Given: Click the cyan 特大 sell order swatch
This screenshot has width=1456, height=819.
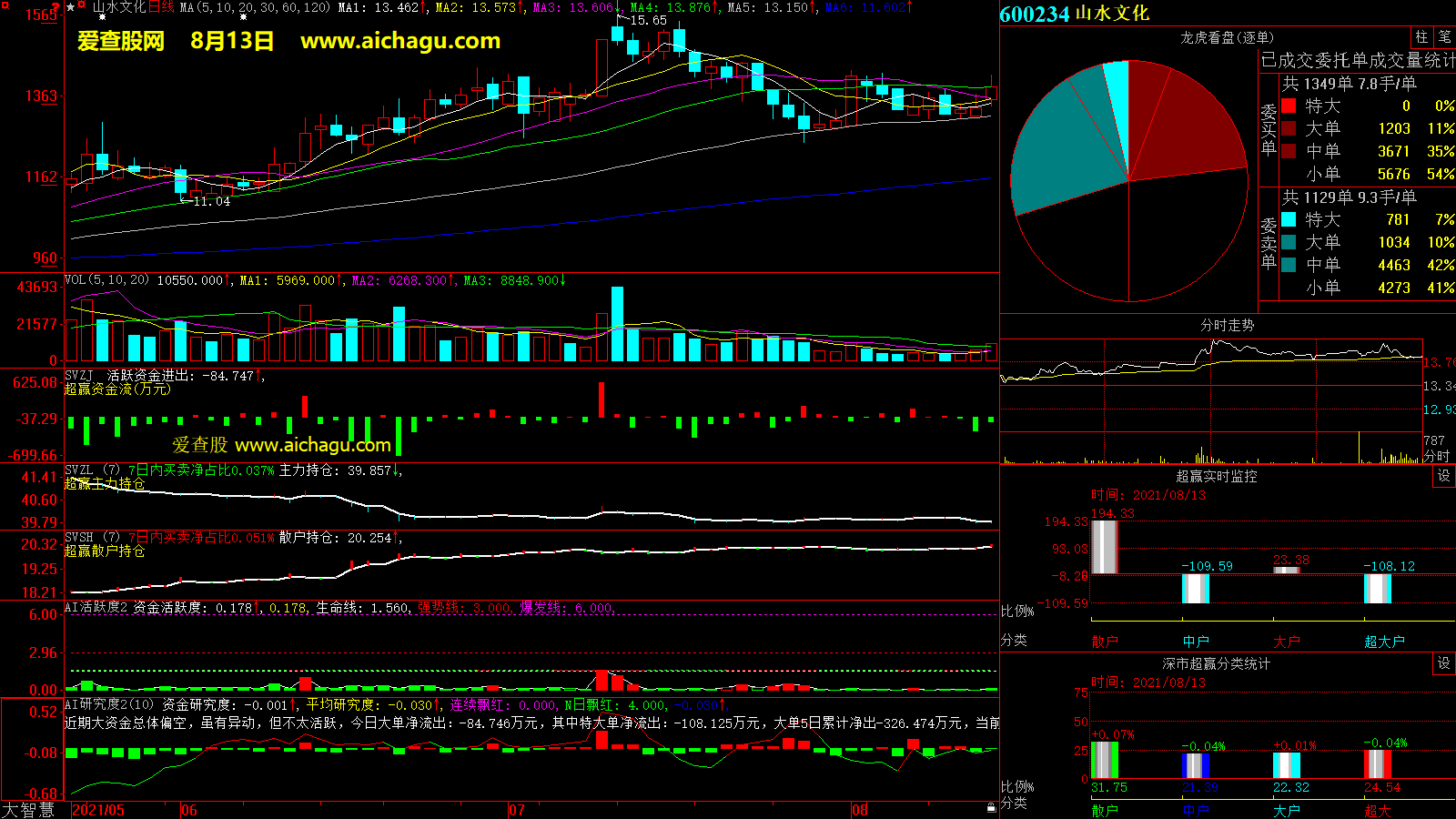Looking at the screenshot, I should 1289,219.
